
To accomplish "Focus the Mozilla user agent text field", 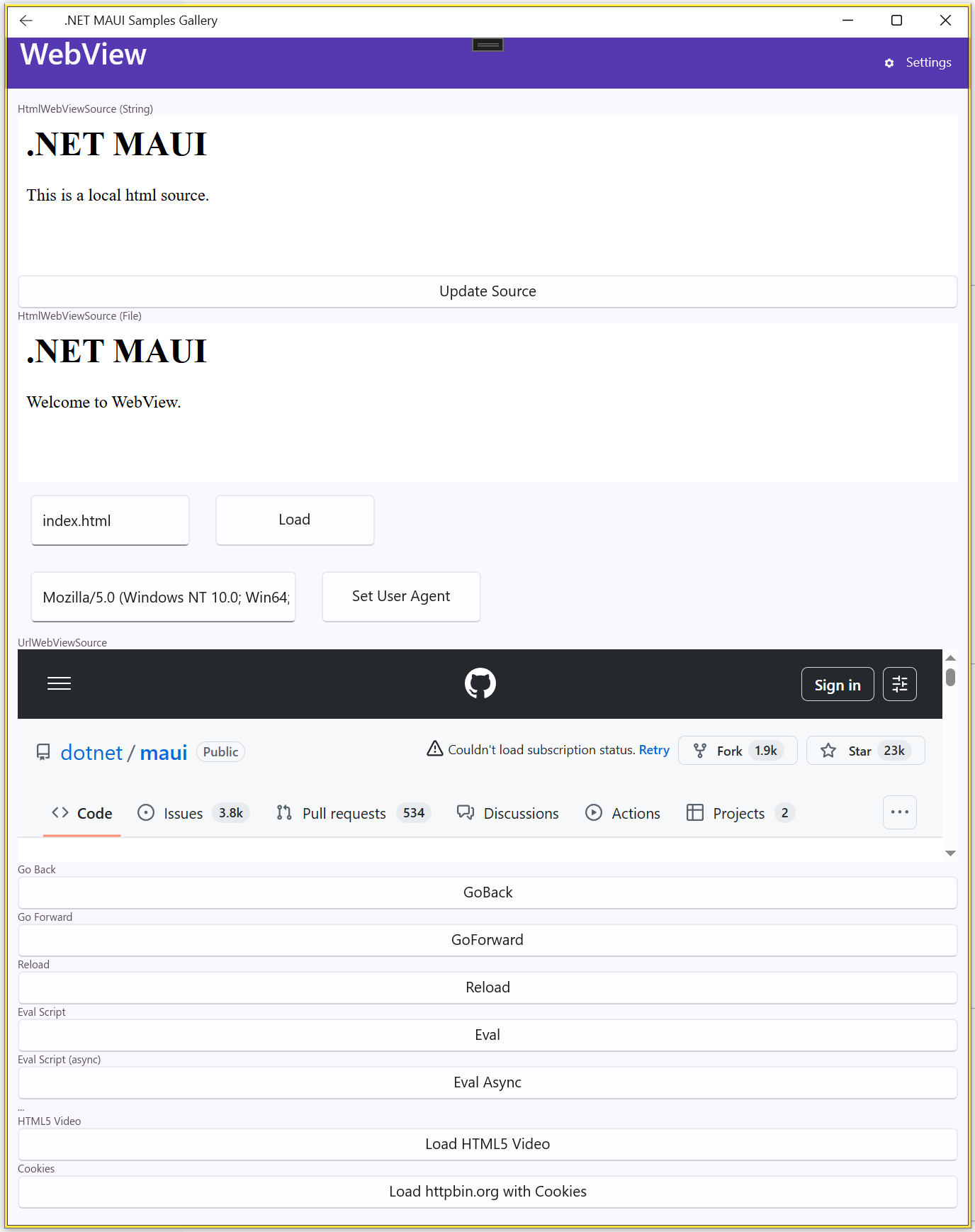I will tap(163, 597).
